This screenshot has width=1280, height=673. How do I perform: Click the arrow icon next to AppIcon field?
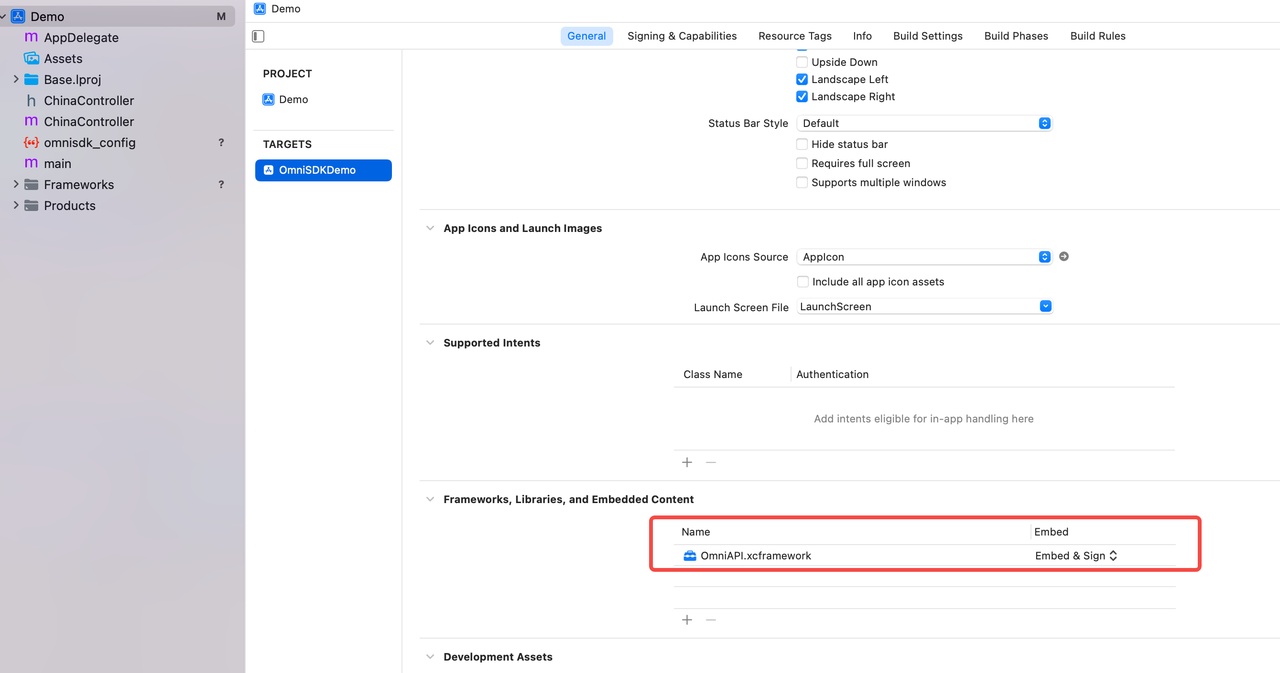pyautogui.click(x=1064, y=257)
